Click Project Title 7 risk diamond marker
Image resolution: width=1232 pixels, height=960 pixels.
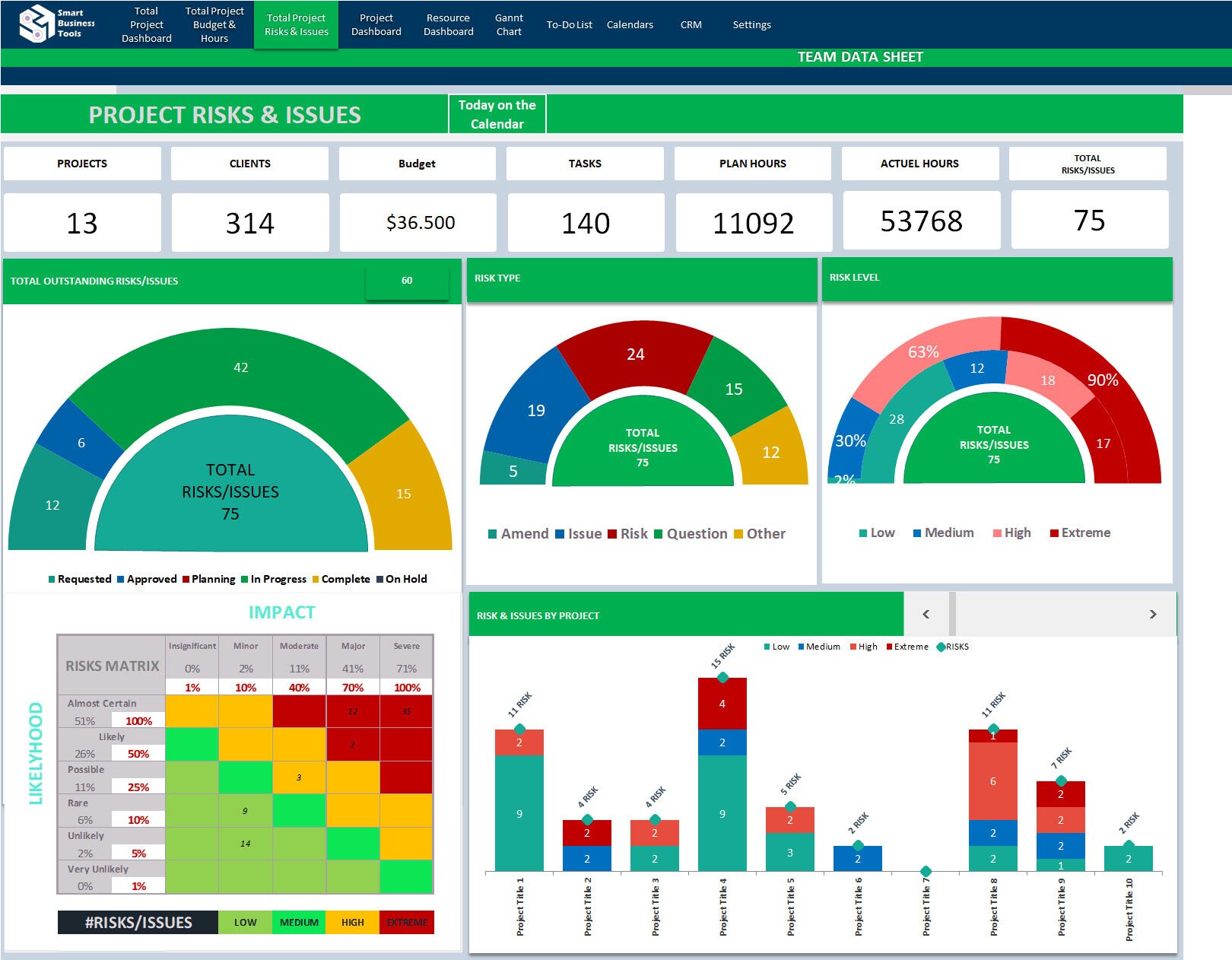(x=926, y=871)
